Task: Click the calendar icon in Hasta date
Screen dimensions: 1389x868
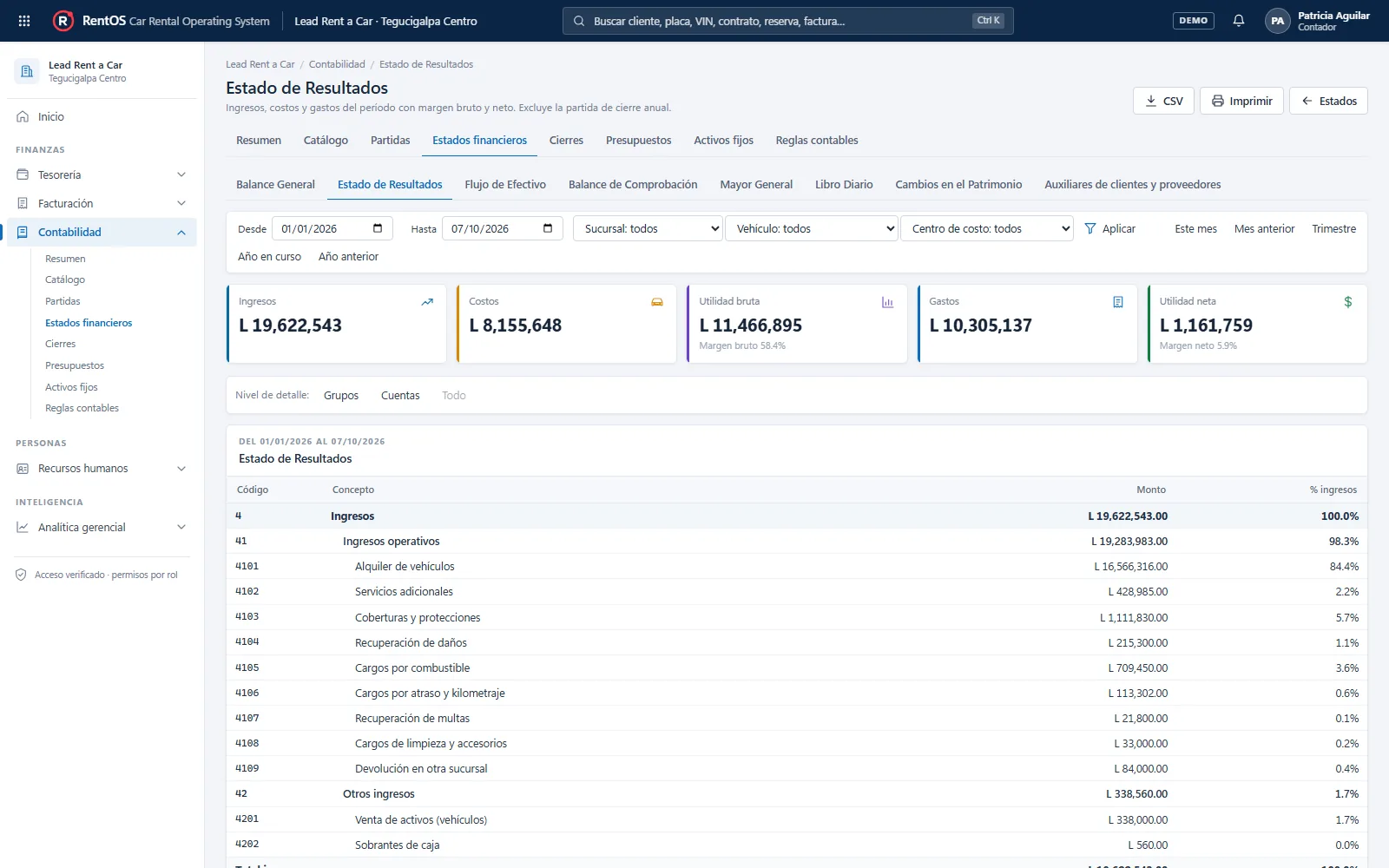Action: pos(548,228)
